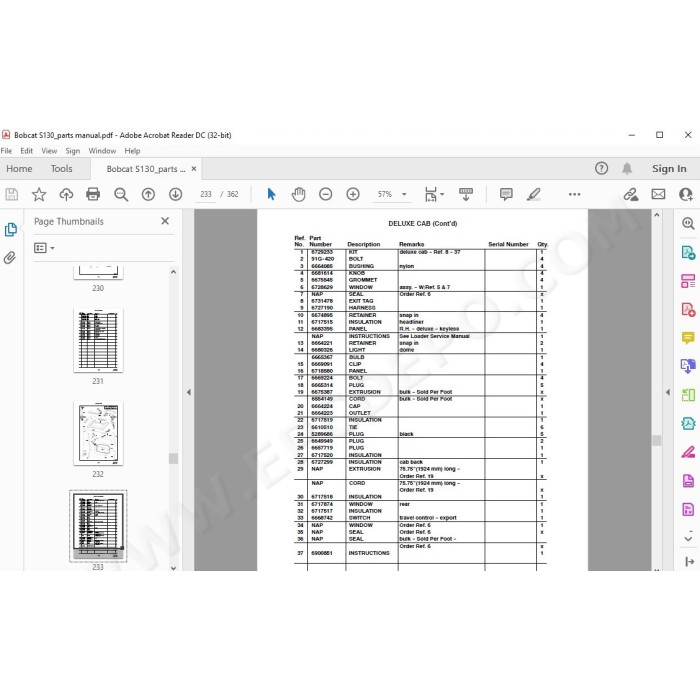
Task: Open Comment tool in right pane
Action: pyautogui.click(x=688, y=338)
